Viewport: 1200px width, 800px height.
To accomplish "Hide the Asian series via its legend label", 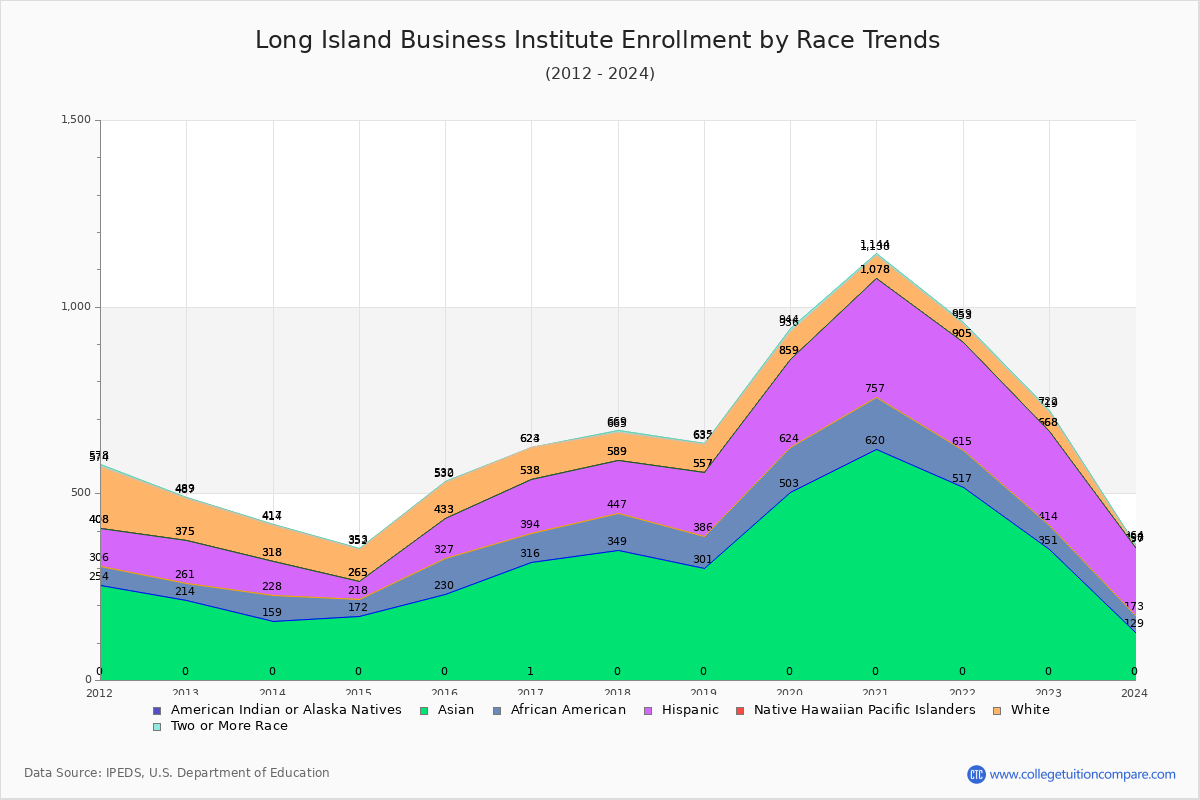I will (x=454, y=710).
